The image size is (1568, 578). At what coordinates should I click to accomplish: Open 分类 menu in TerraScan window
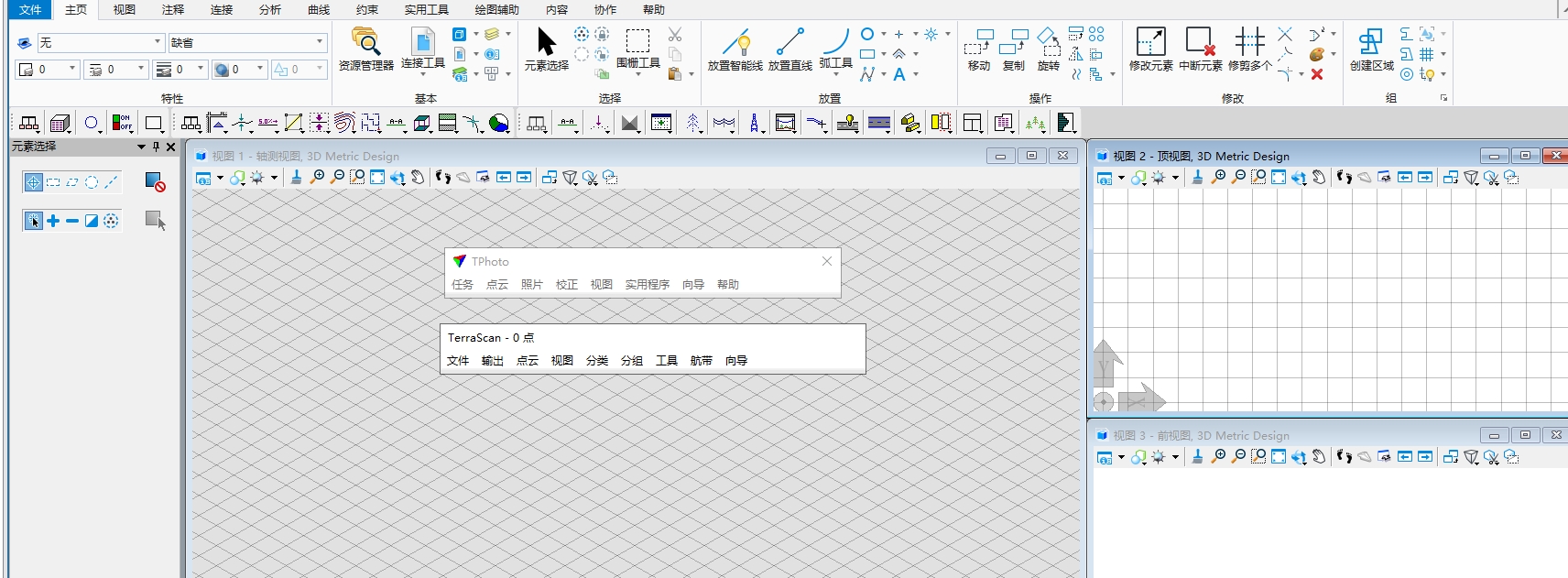click(x=596, y=361)
